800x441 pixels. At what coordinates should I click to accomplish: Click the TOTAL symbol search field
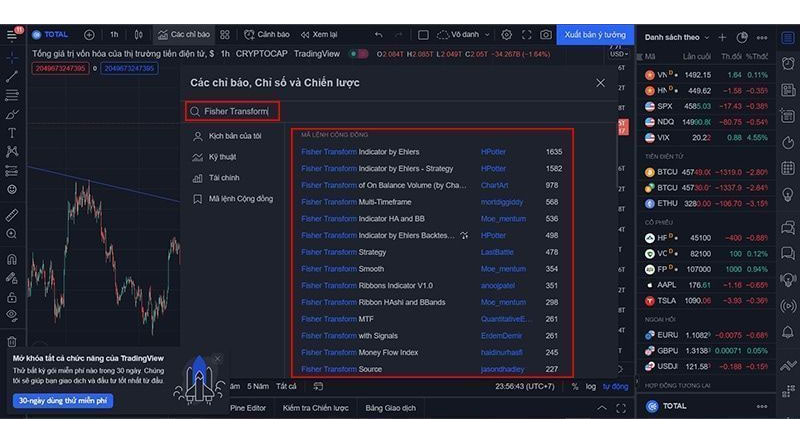(51, 35)
